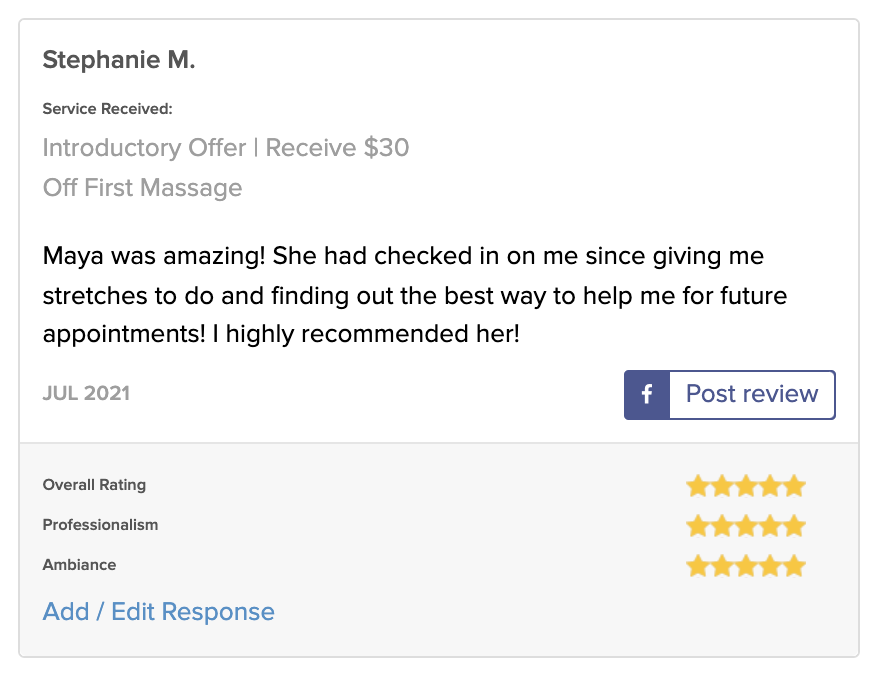Click the Overall Rating label
The image size is (878, 678).
coord(94,485)
